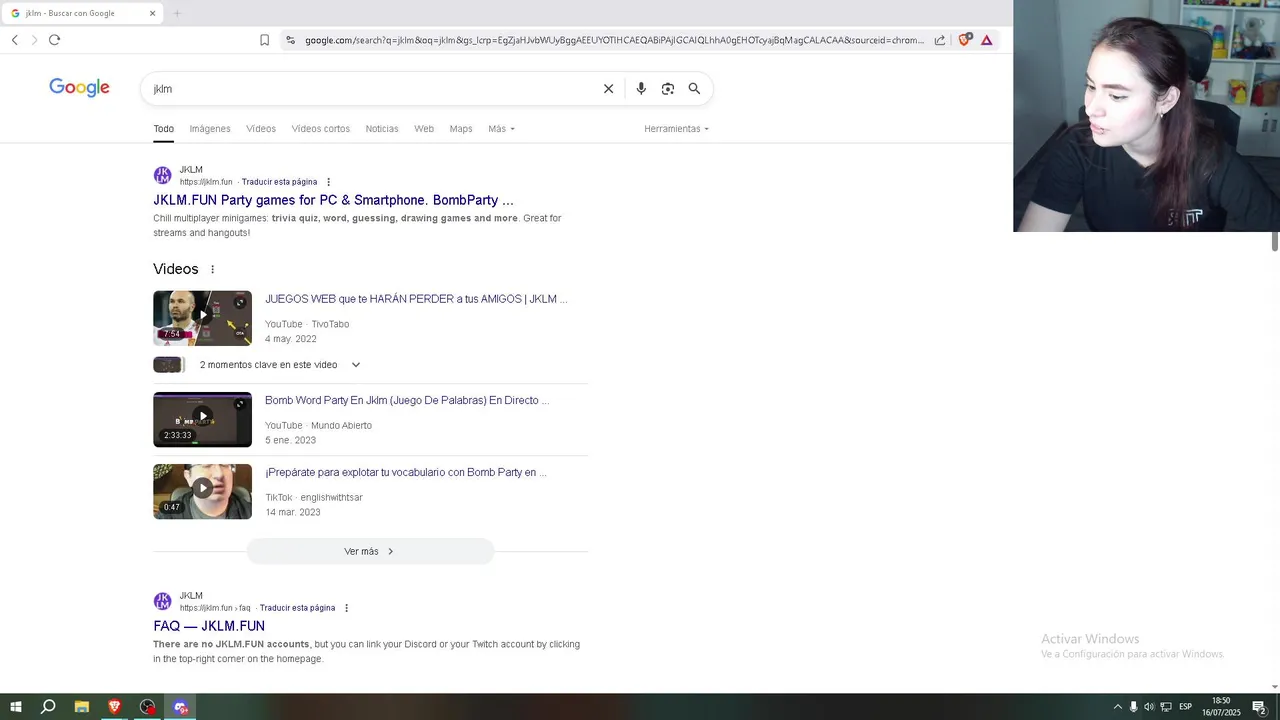Open File Explorer from the taskbar
This screenshot has height=720, width=1280.
pyautogui.click(x=82, y=707)
